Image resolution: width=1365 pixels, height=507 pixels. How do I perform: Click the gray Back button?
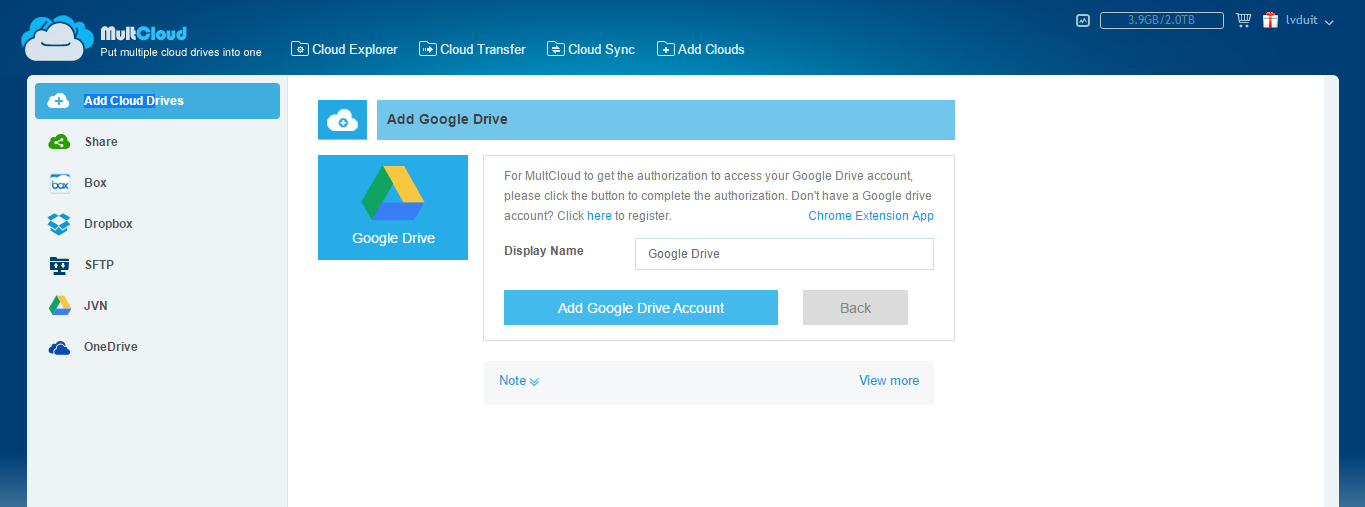click(x=855, y=308)
